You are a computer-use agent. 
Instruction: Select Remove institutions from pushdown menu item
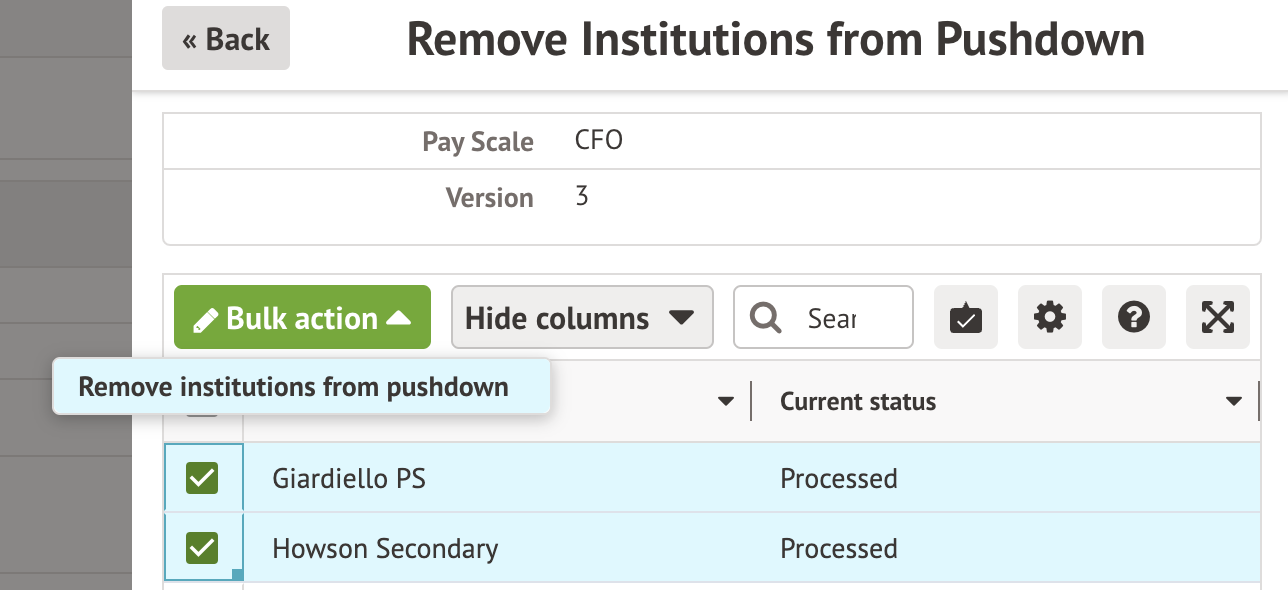(294, 387)
